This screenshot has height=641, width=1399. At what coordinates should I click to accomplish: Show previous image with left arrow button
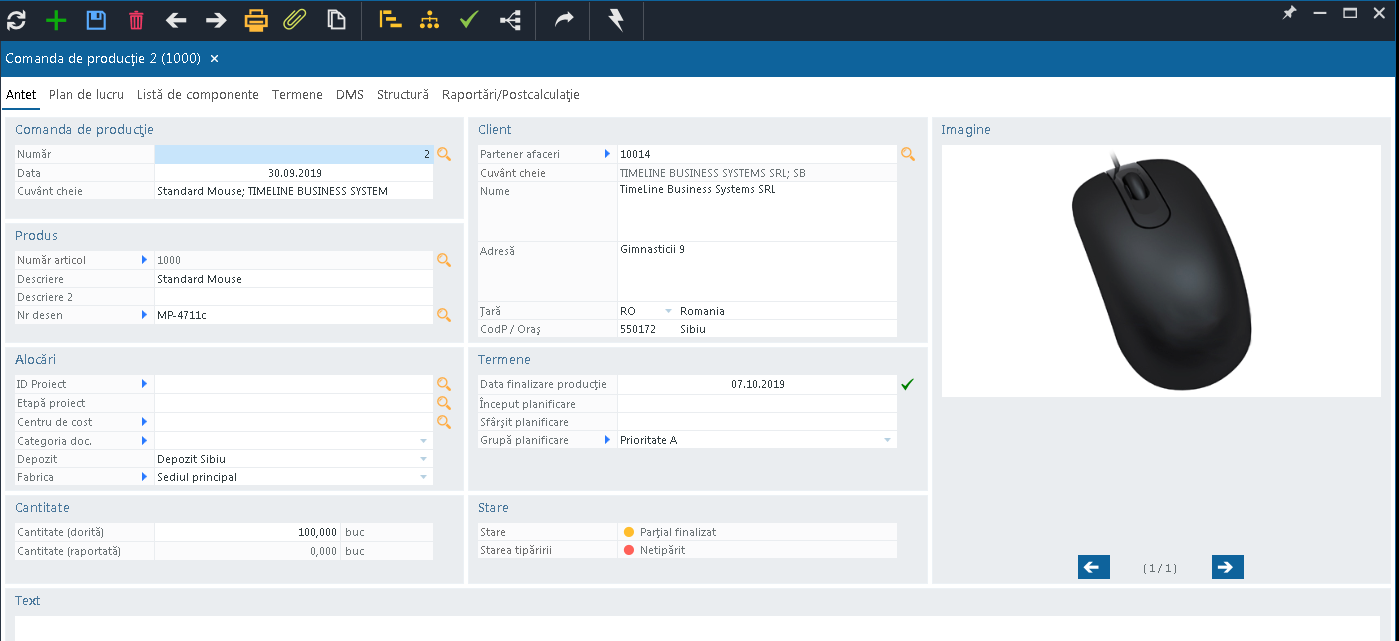[x=1094, y=567]
